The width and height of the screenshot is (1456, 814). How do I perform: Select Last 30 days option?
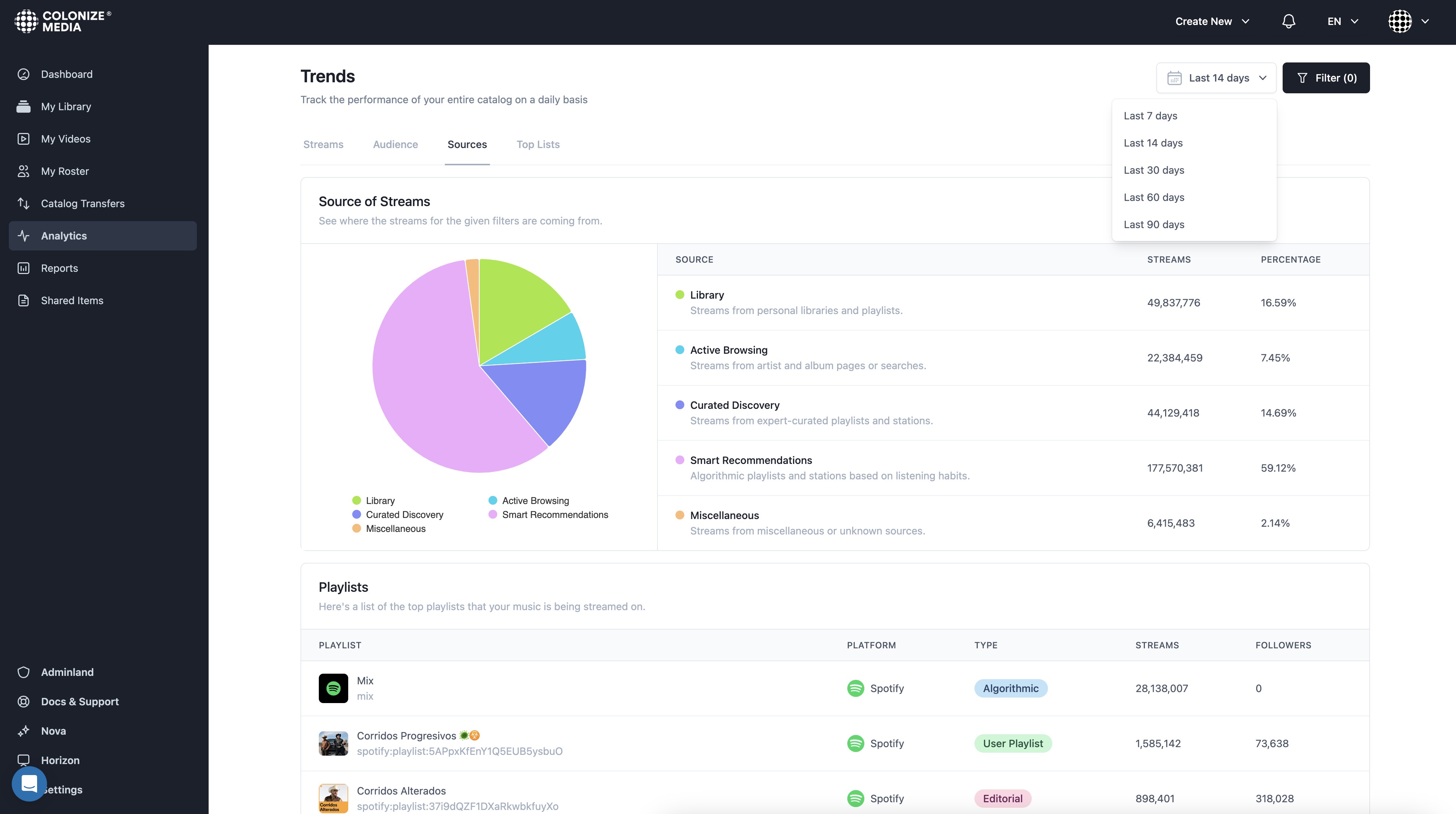[1154, 170]
